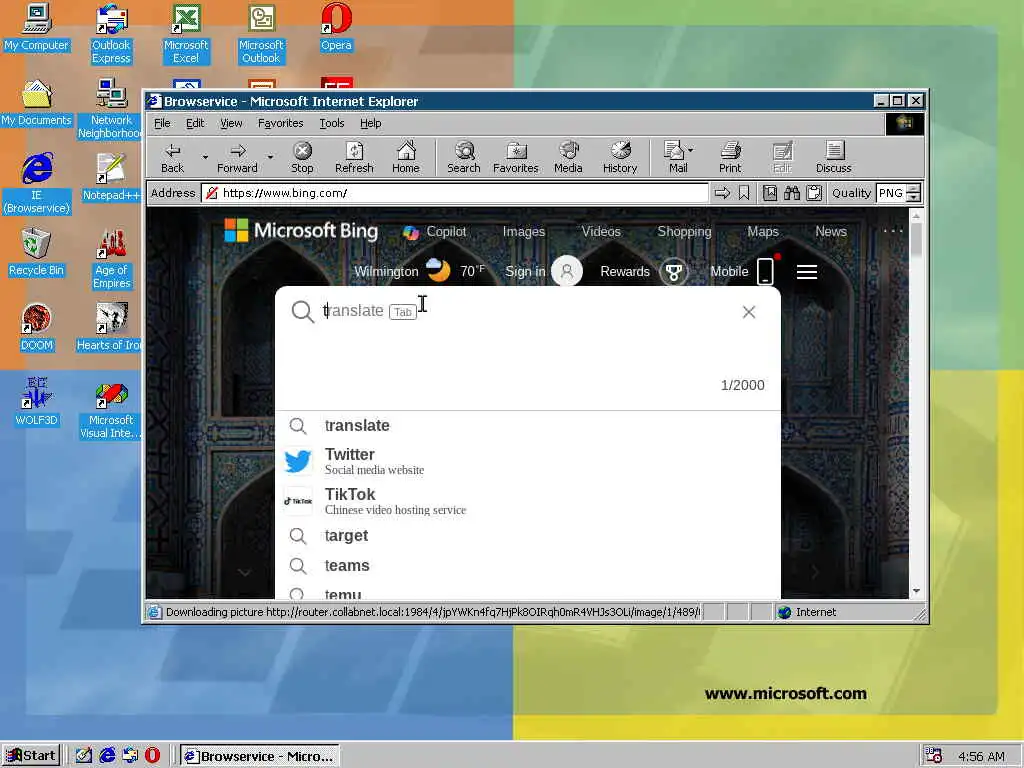Select the Twitter suggestion

(x=528, y=461)
